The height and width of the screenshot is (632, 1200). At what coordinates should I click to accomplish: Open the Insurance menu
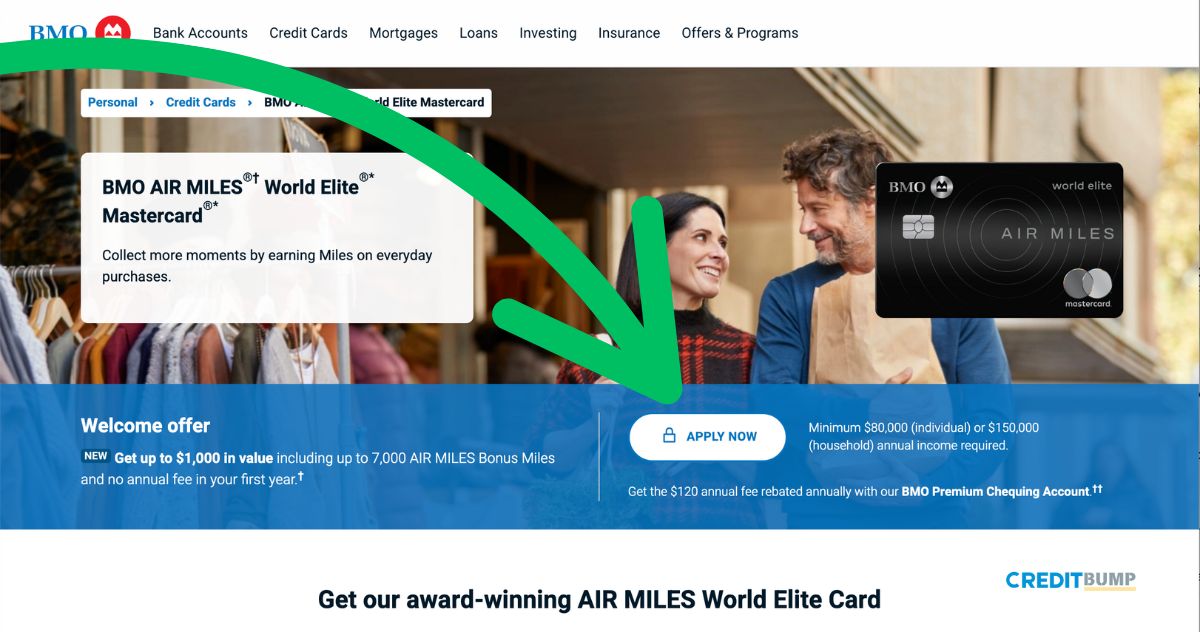click(x=629, y=33)
